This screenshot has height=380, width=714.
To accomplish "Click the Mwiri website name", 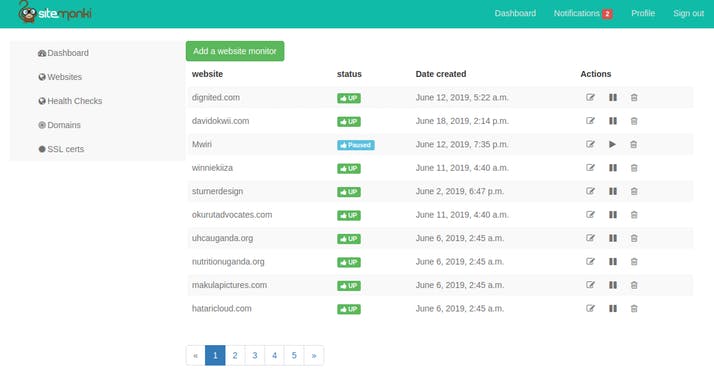I will tap(202, 144).
